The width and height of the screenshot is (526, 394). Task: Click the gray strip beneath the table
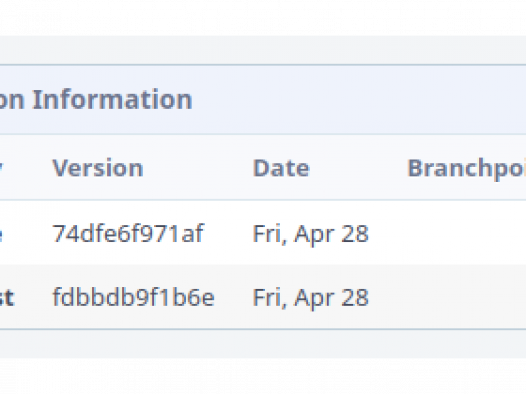(x=263, y=344)
